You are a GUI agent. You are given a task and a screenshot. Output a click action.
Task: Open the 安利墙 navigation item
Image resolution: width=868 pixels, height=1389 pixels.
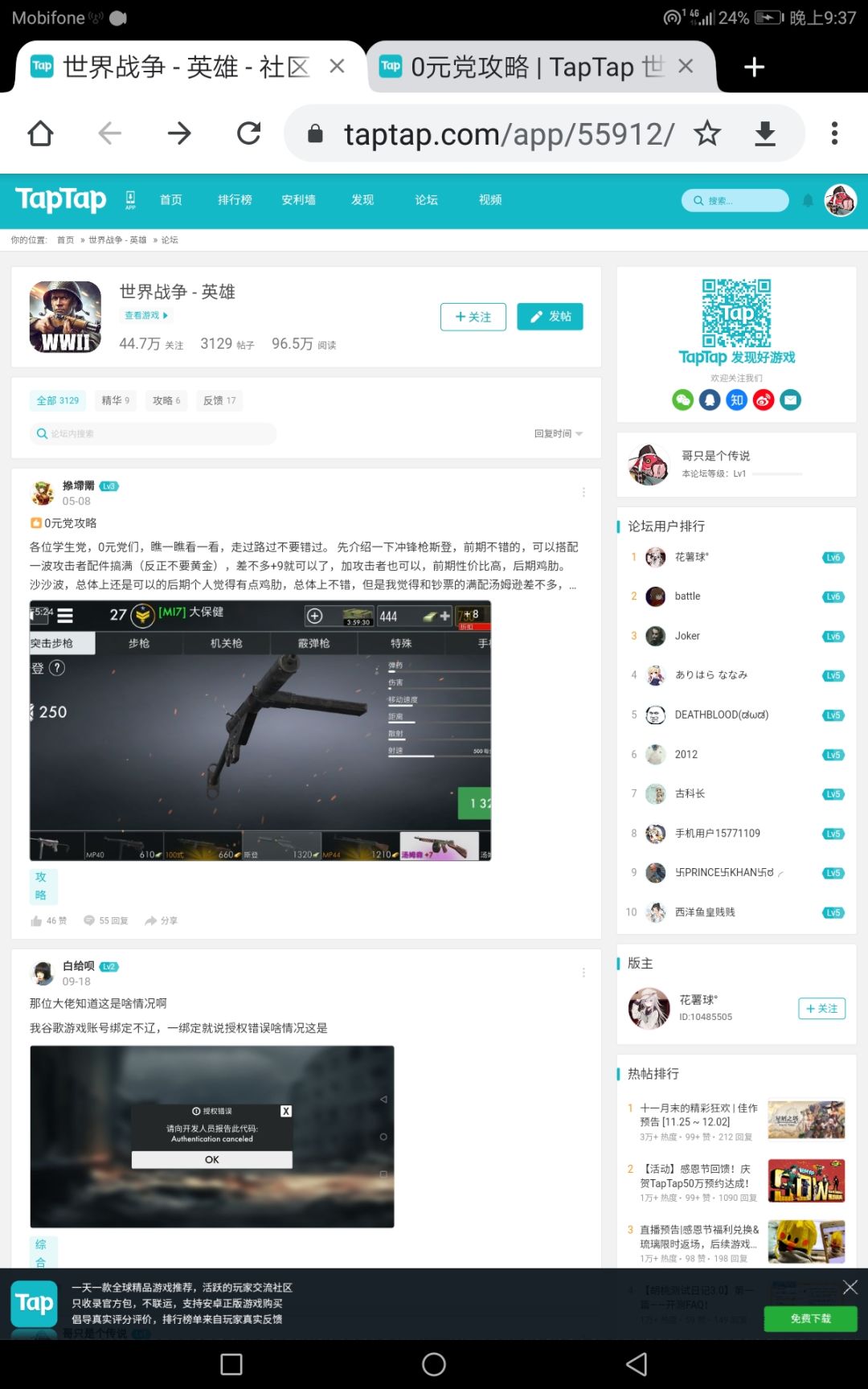click(298, 200)
